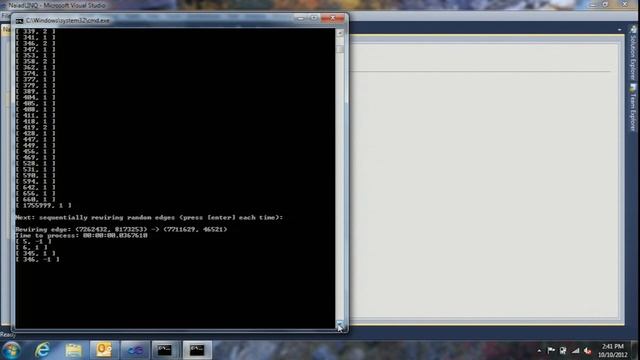640x360 pixels.
Task: Click the date 10/10/2012 in the tray
Action: coord(613,355)
